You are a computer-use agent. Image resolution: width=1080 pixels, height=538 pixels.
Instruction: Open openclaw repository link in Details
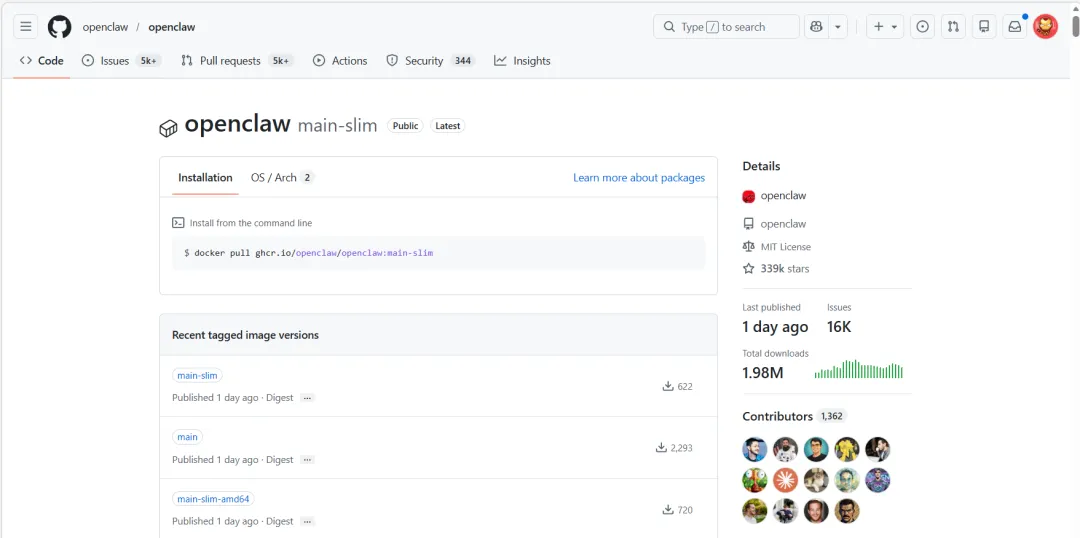783,224
